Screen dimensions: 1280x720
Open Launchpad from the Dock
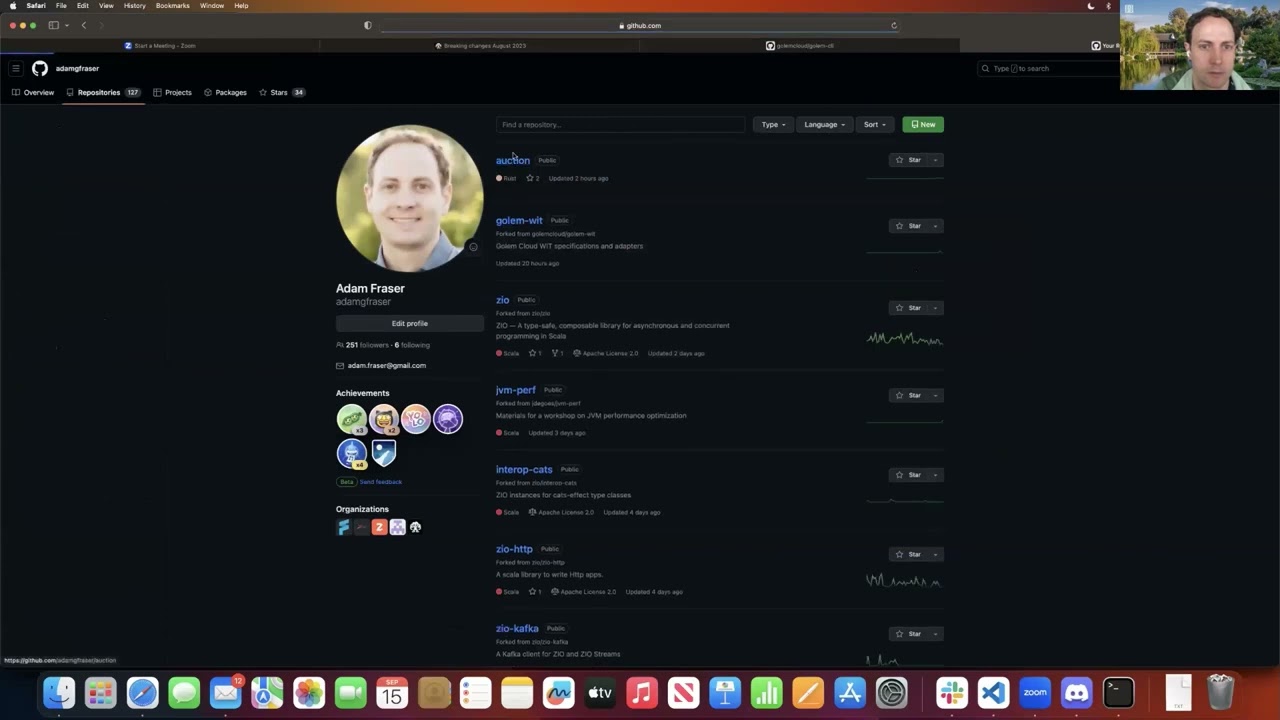pos(100,692)
